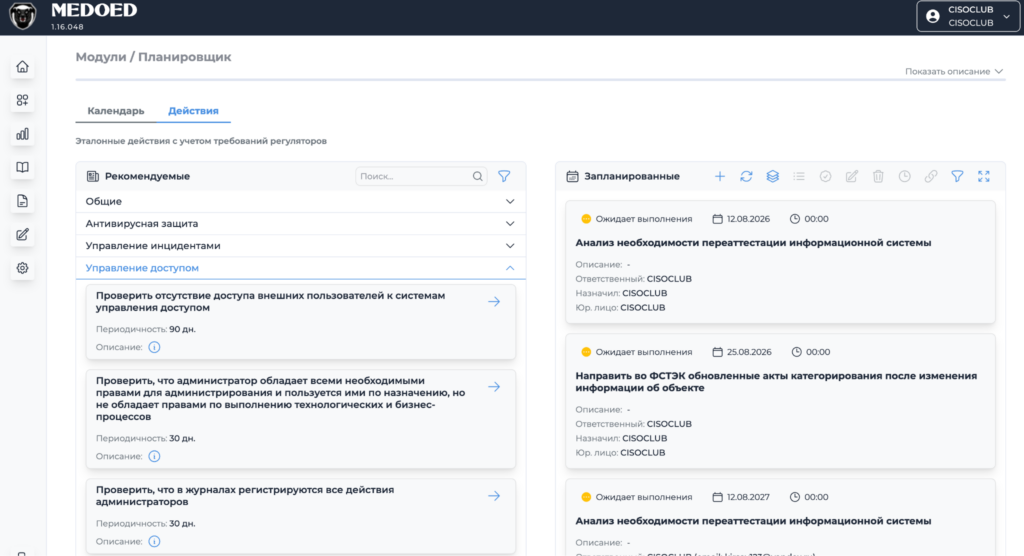Open filter in Рекомендуемые panel
The image size is (1024, 556).
504,176
